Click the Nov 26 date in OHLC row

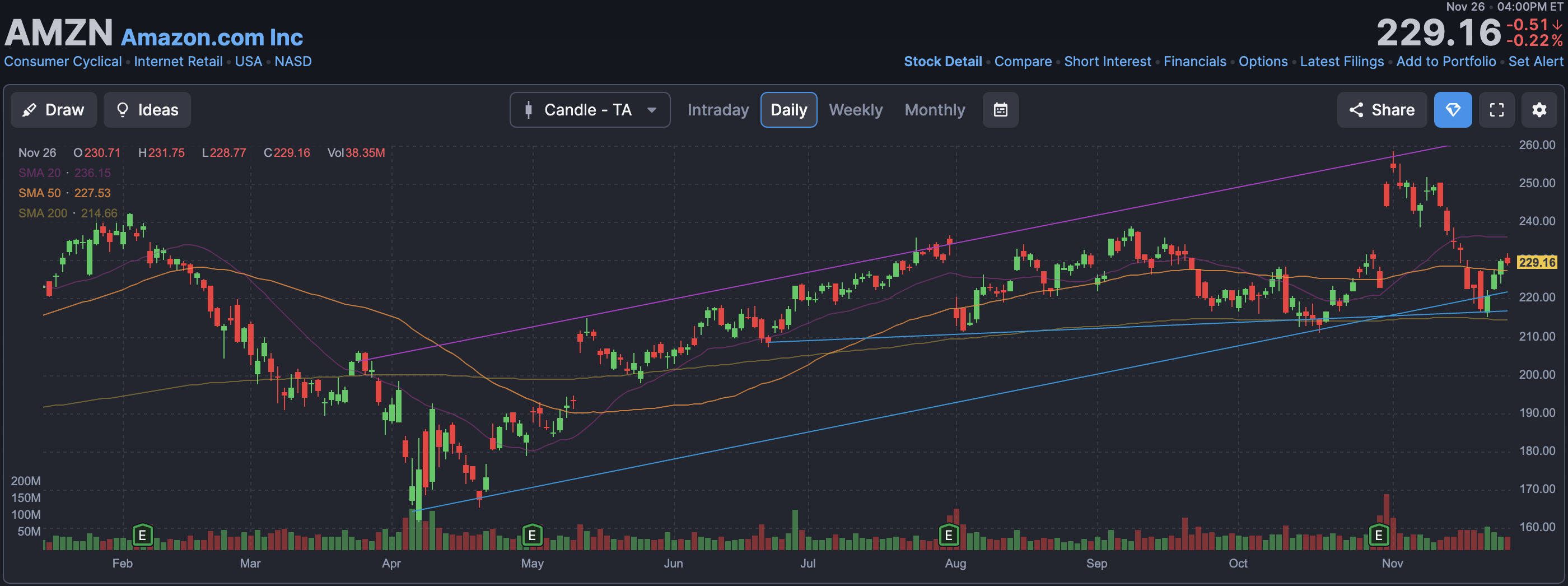tap(37, 153)
